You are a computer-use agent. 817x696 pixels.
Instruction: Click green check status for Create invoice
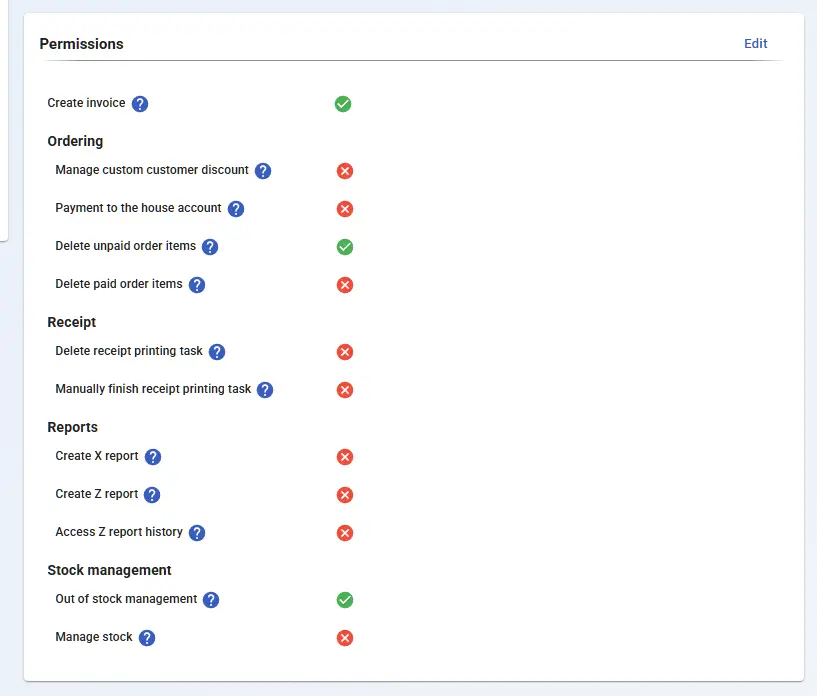tap(343, 104)
